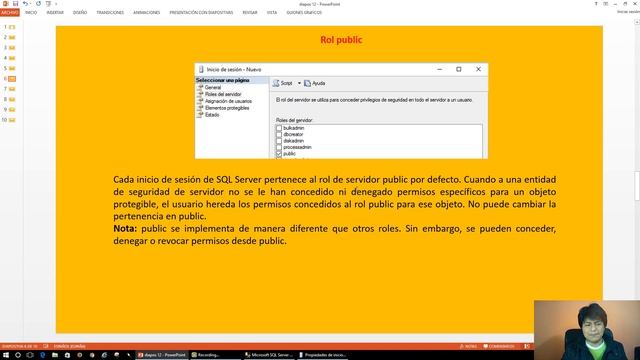Screen dimensions: 640x360
Task: Click the 'Rol public' slide title
Action: click(x=341, y=40)
